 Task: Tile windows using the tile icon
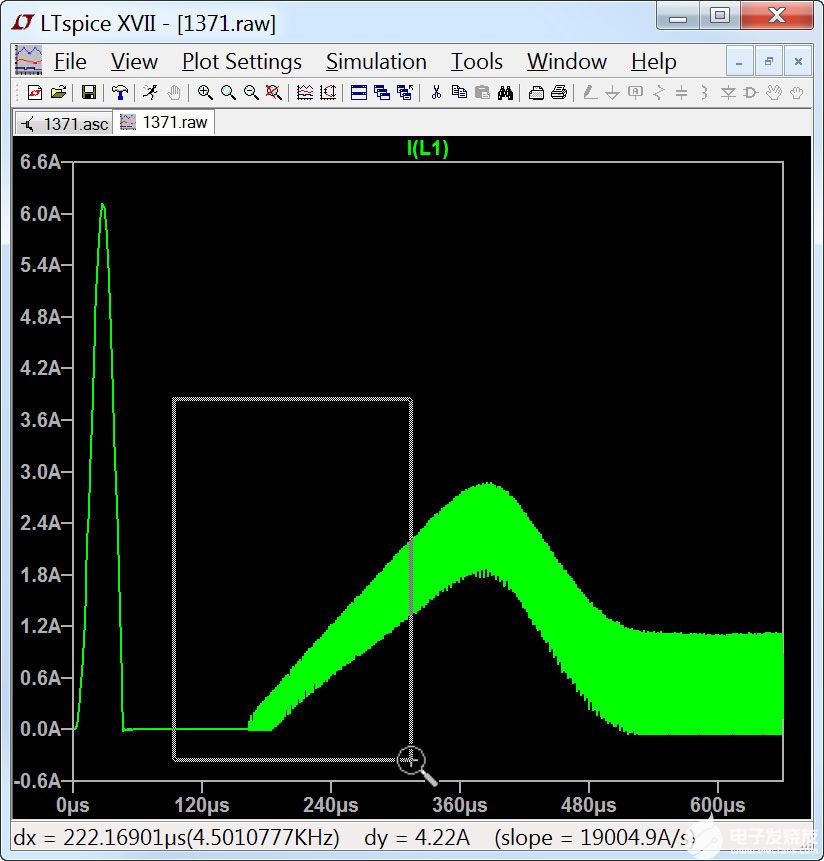[x=358, y=93]
